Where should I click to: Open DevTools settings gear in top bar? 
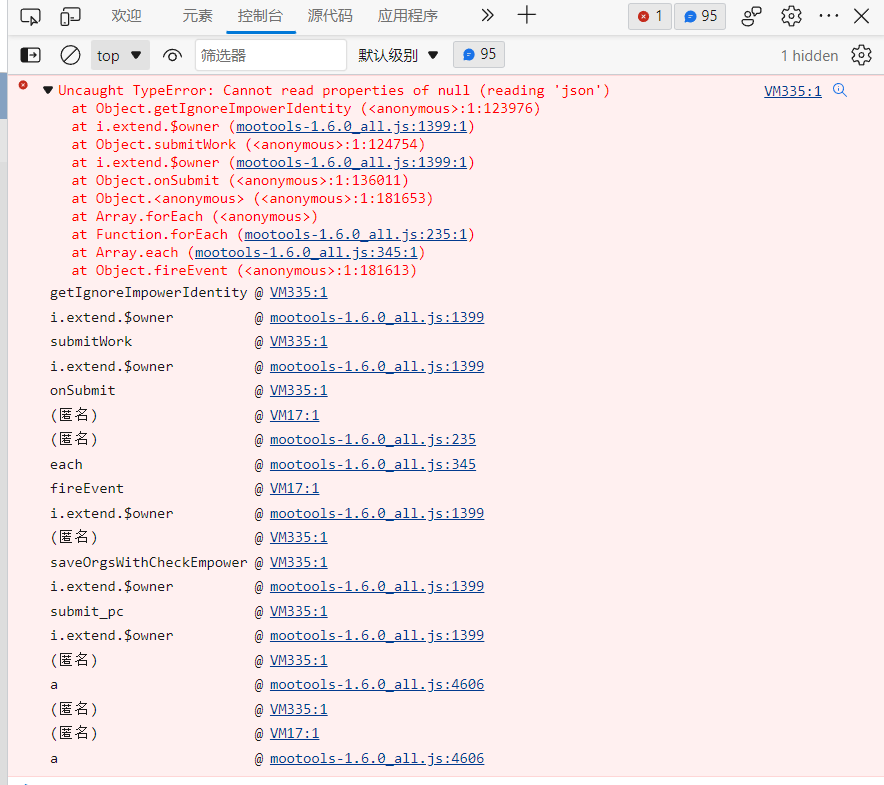click(x=791, y=16)
